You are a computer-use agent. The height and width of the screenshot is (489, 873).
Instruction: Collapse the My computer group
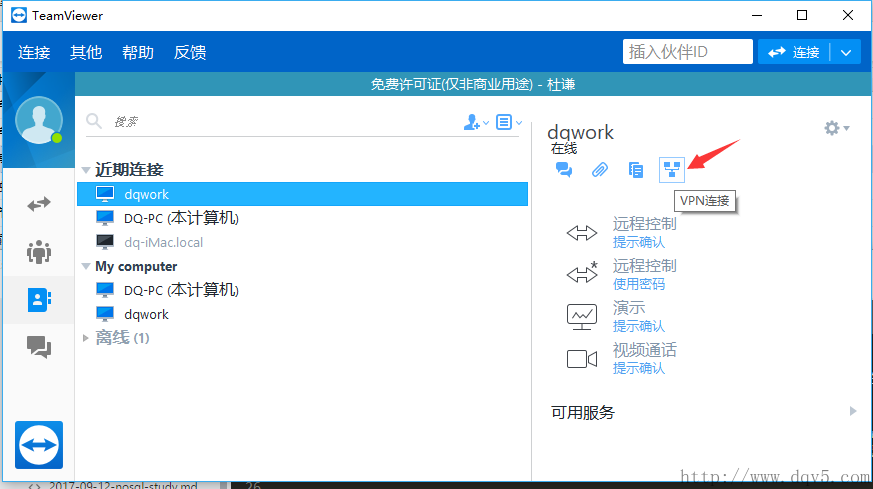coord(86,266)
